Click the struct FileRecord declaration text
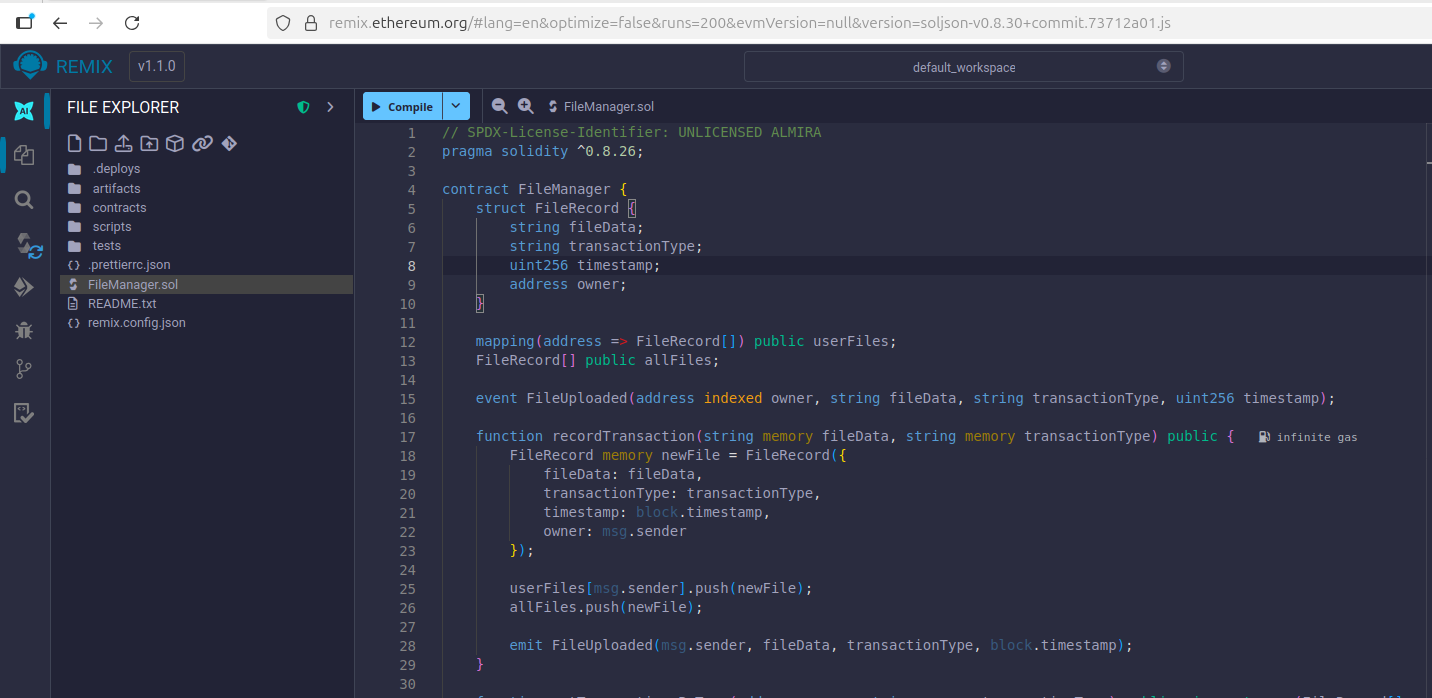The height and width of the screenshot is (698, 1432). click(x=555, y=208)
